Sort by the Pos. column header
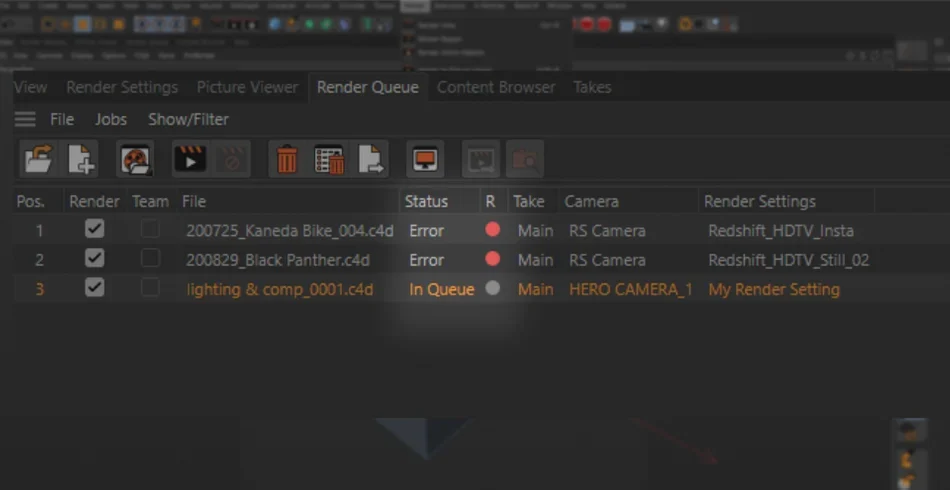 (x=31, y=202)
